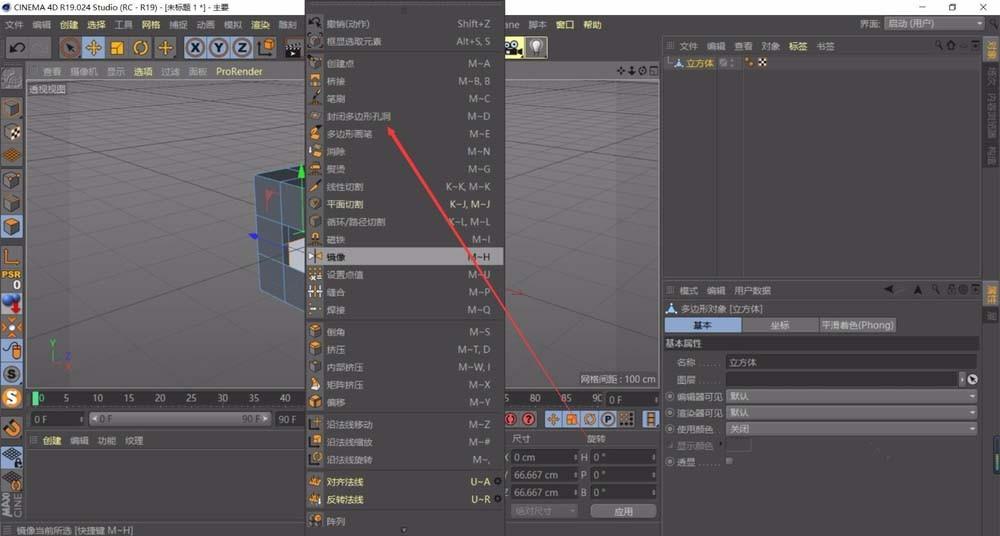This screenshot has height=536, width=1000.
Task: Open the 绝对尺寸 dropdown in coordinates
Action: click(x=544, y=511)
